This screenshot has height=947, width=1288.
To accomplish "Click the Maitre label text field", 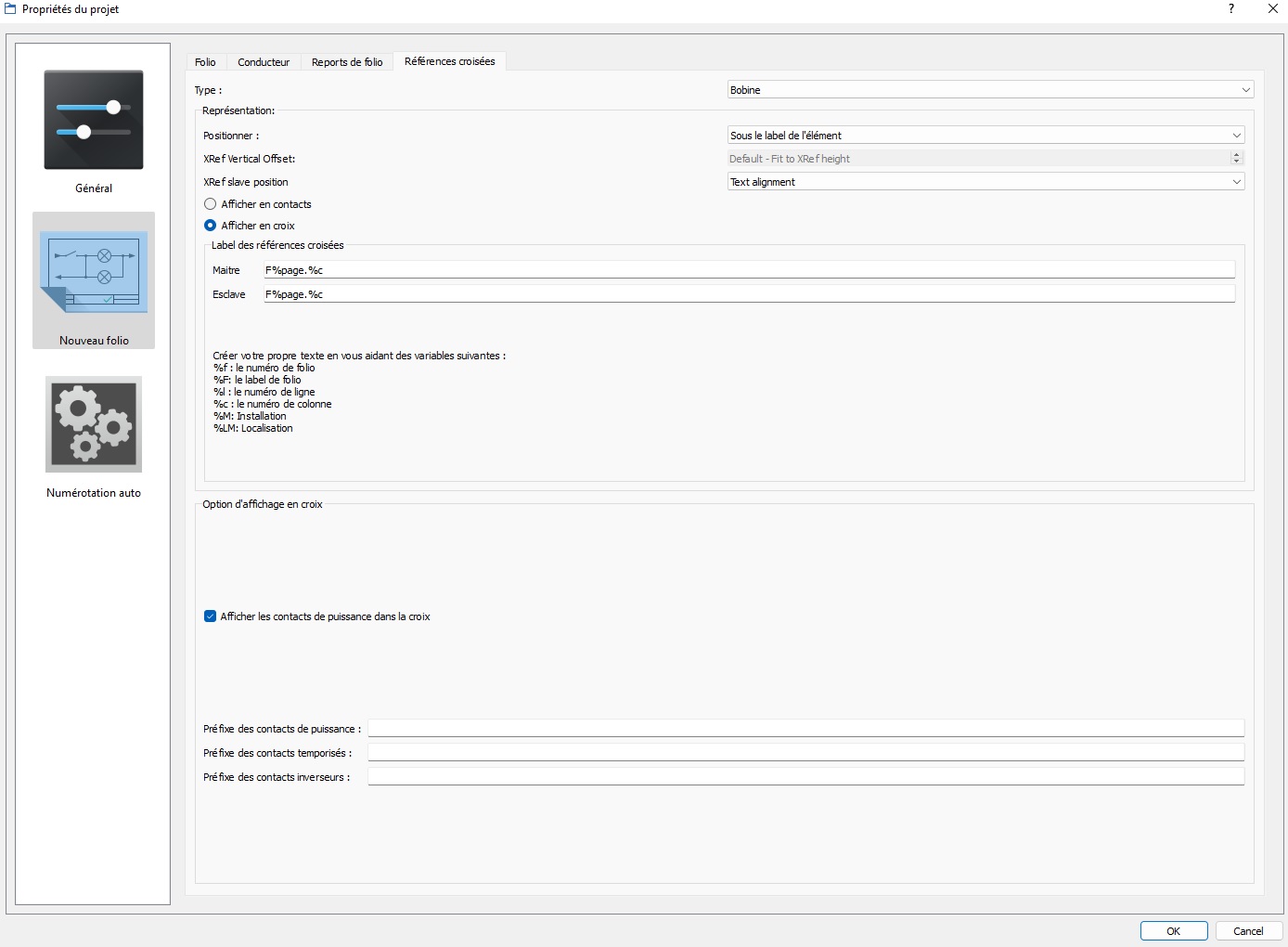I will pos(749,270).
